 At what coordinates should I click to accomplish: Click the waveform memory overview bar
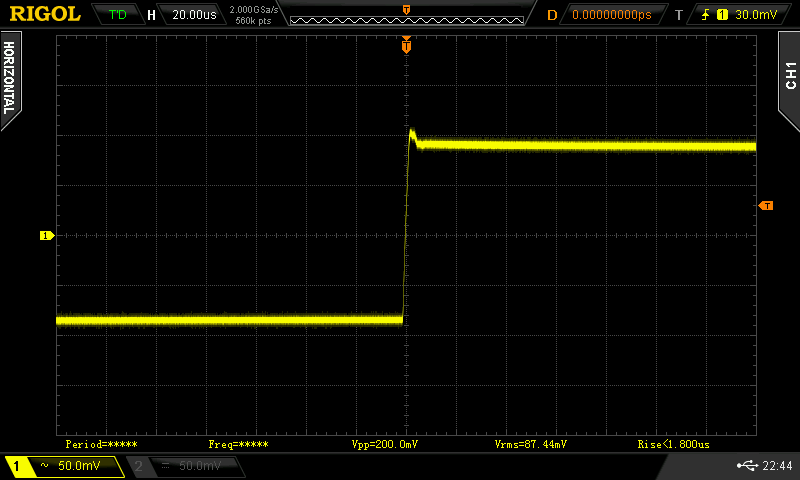point(406,15)
